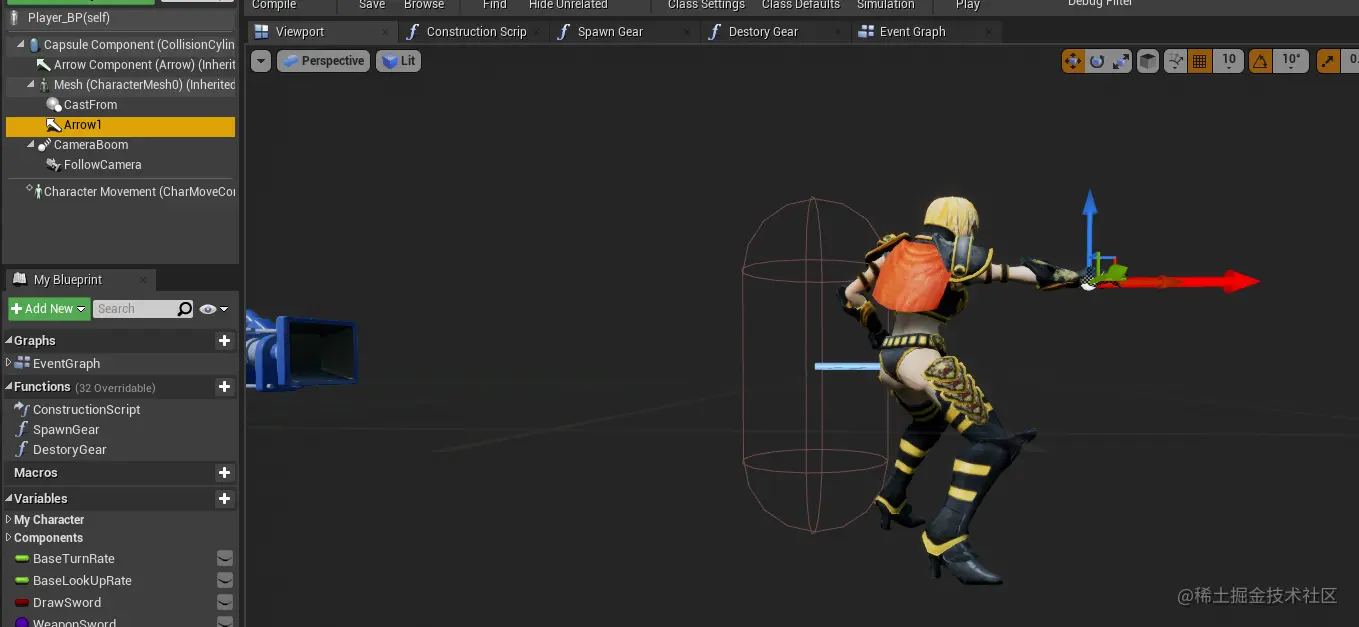Screen dimensions: 1359x627
Task: Collapse the Functions section
Action: point(9,387)
